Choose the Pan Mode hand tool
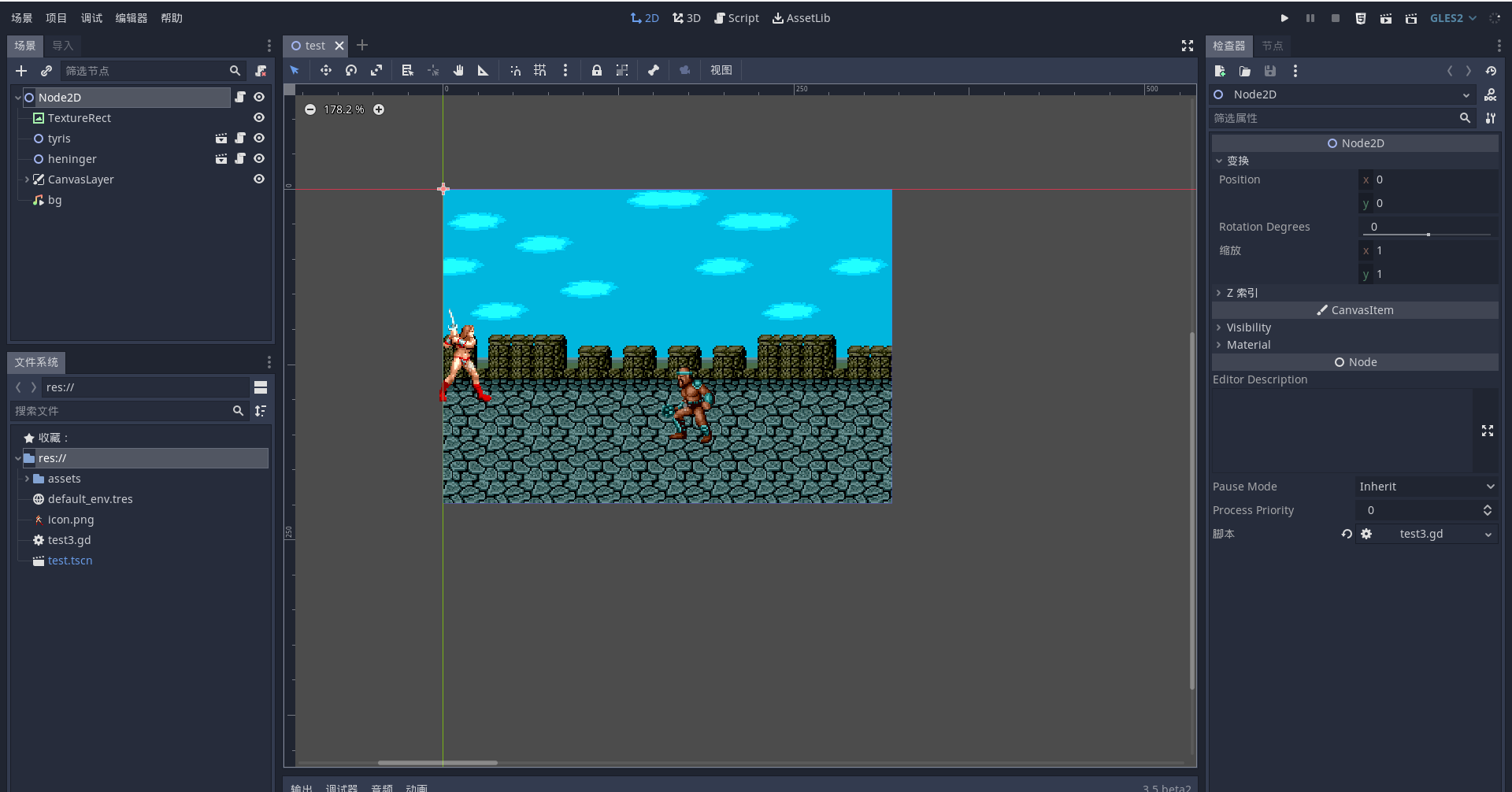 458,70
